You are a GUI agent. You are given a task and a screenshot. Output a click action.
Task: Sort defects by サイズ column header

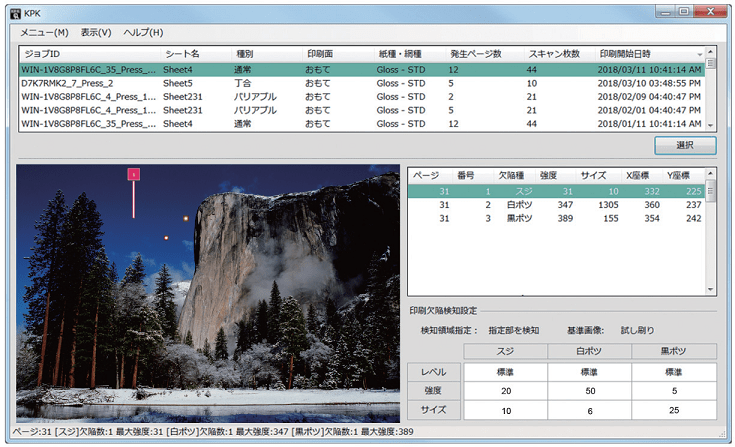(x=598, y=176)
